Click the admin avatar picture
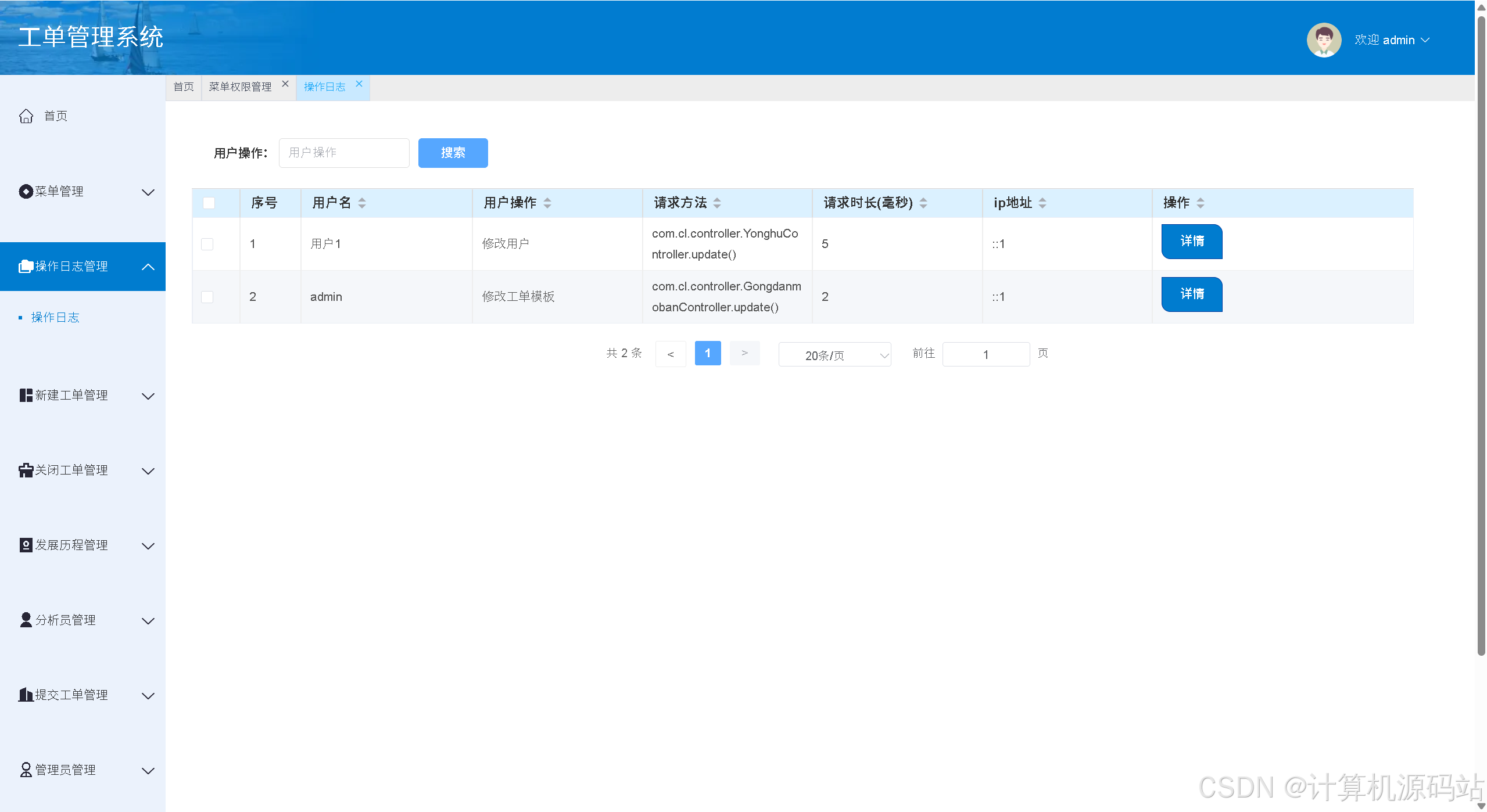This screenshot has width=1487, height=812. (x=1323, y=40)
